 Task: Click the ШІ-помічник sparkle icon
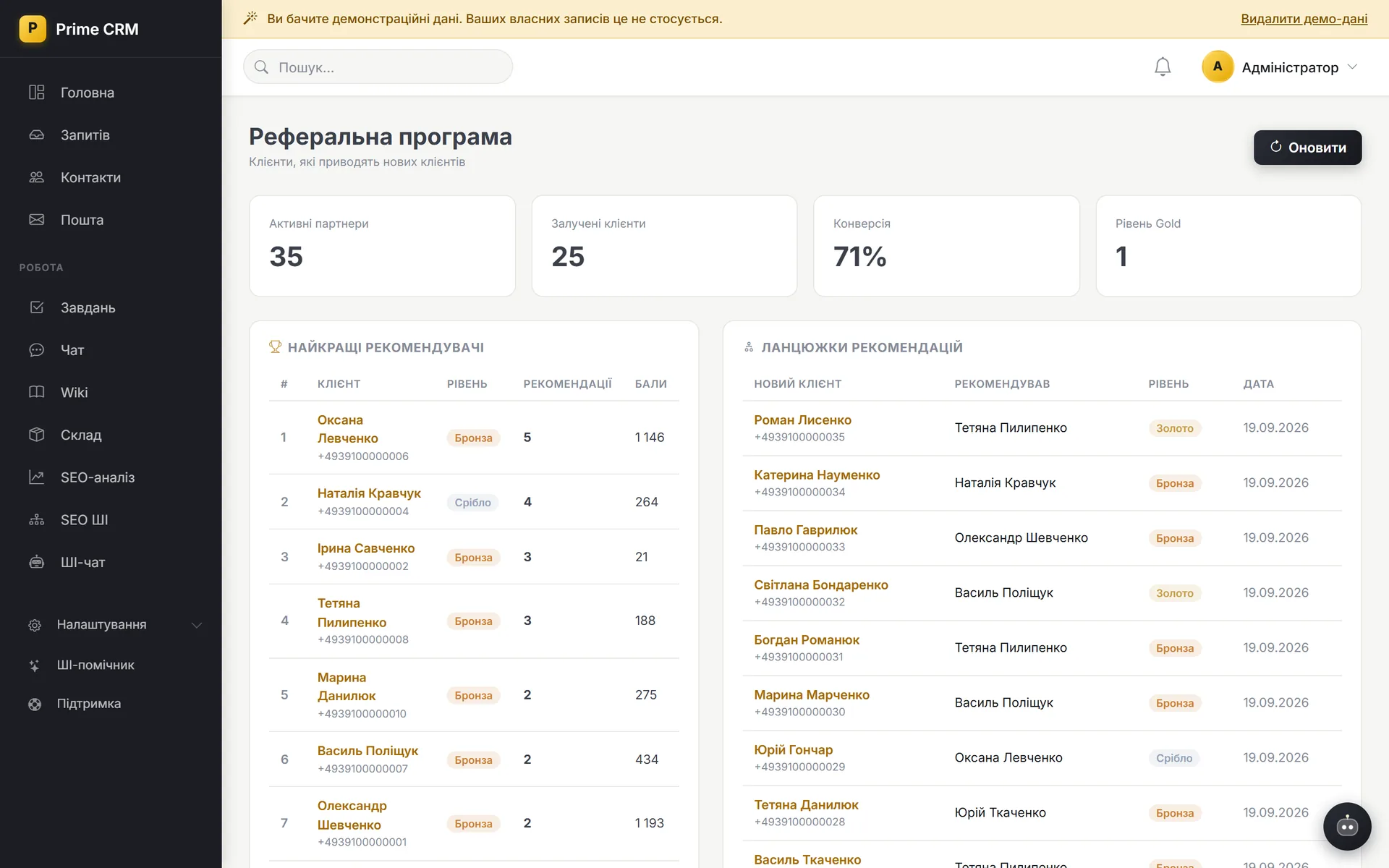[35, 665]
